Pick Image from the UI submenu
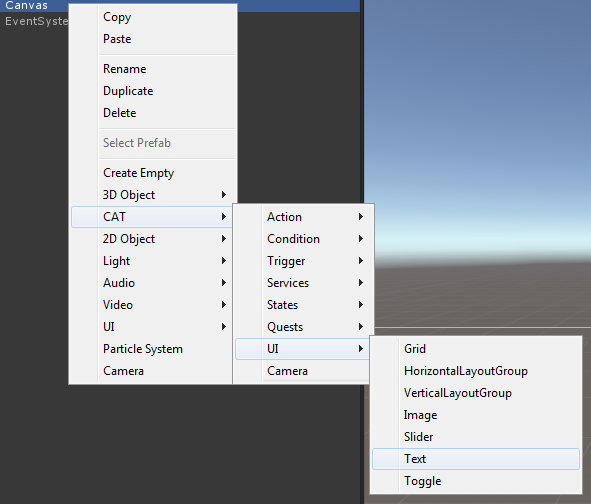Viewport: 591px width, 504px height. click(x=476, y=415)
